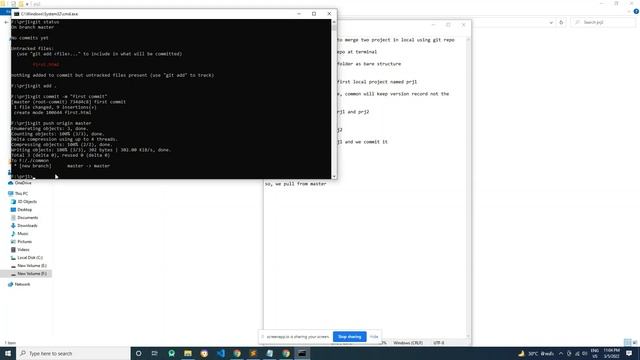
Task: Click 'so, we pull from master' line in Notepad
Action: pyautogui.click(x=296, y=184)
